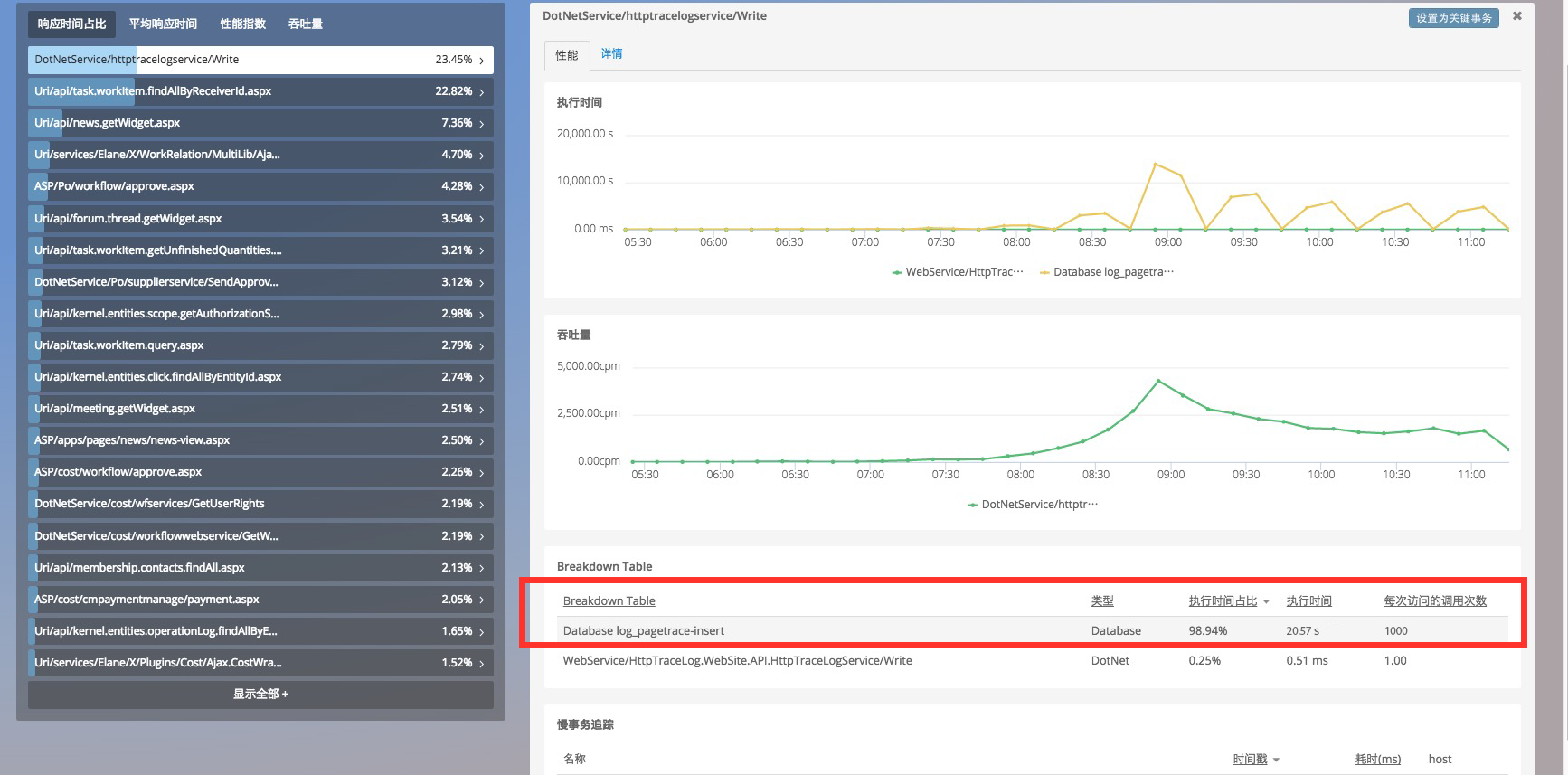
Task: Toggle DotNetService/httptr legend in 吞吐量 chart
Action: (x=1033, y=505)
